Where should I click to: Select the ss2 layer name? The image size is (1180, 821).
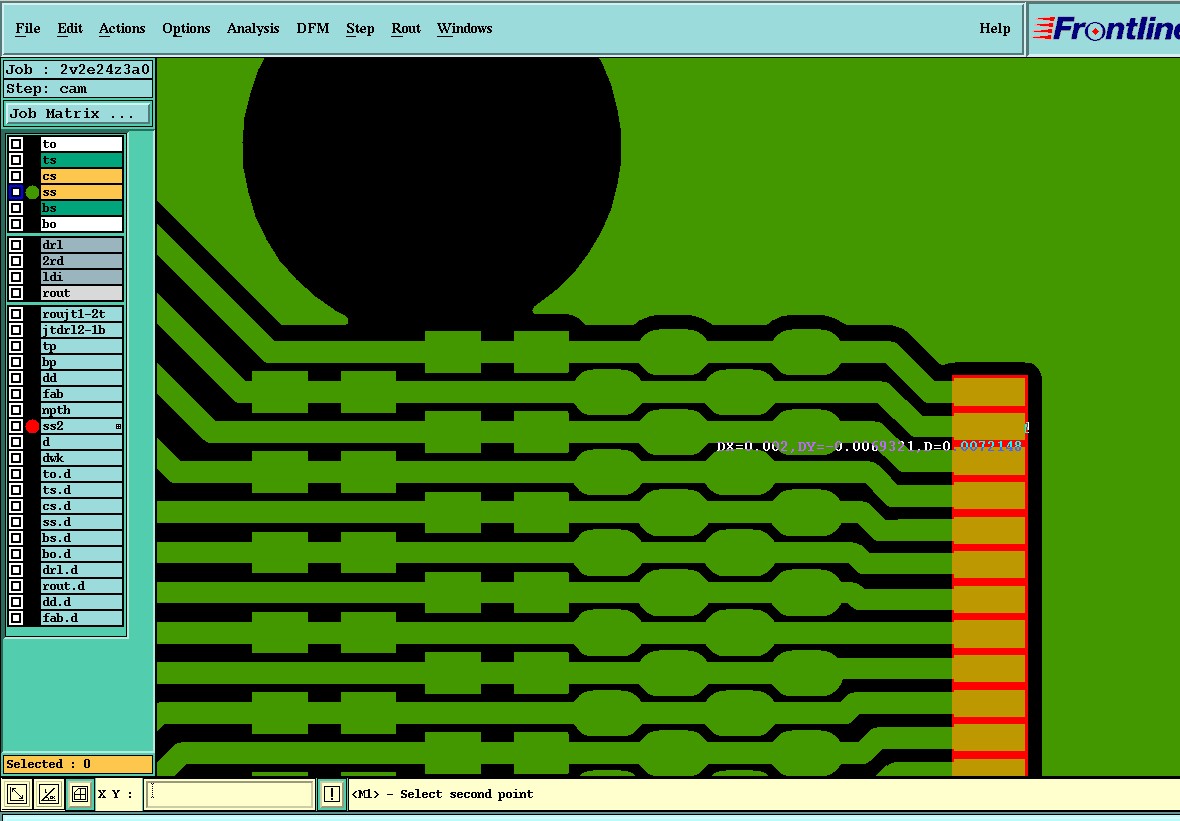coord(81,427)
